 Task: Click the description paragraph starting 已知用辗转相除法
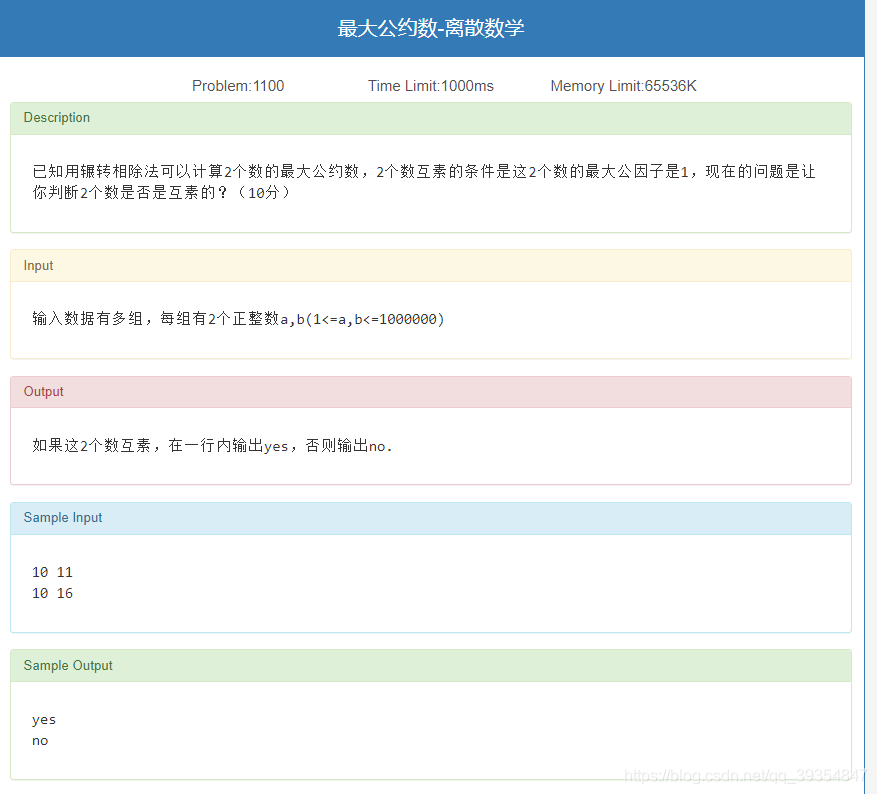click(423, 182)
